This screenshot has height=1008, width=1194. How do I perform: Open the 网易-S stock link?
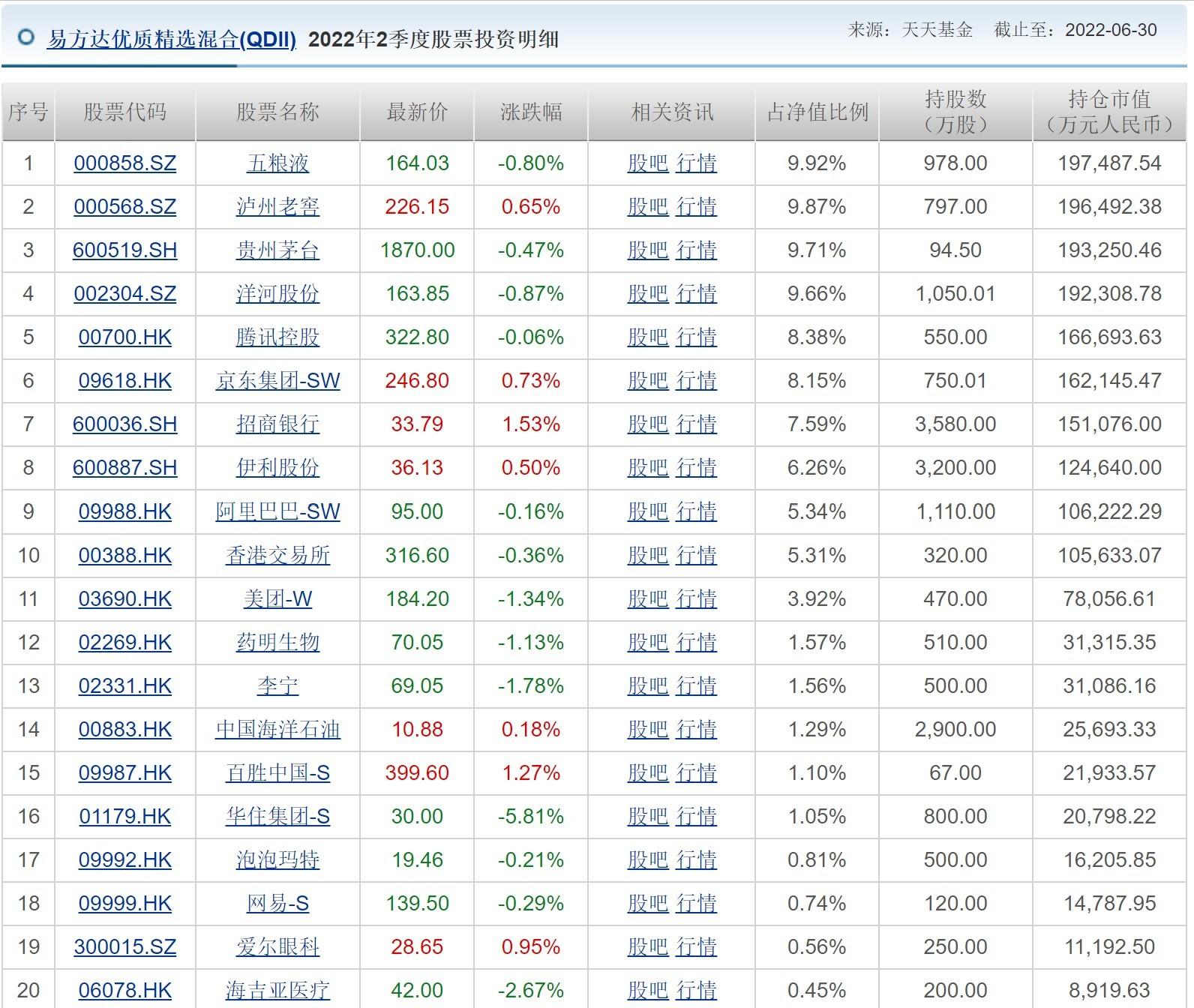(x=277, y=903)
